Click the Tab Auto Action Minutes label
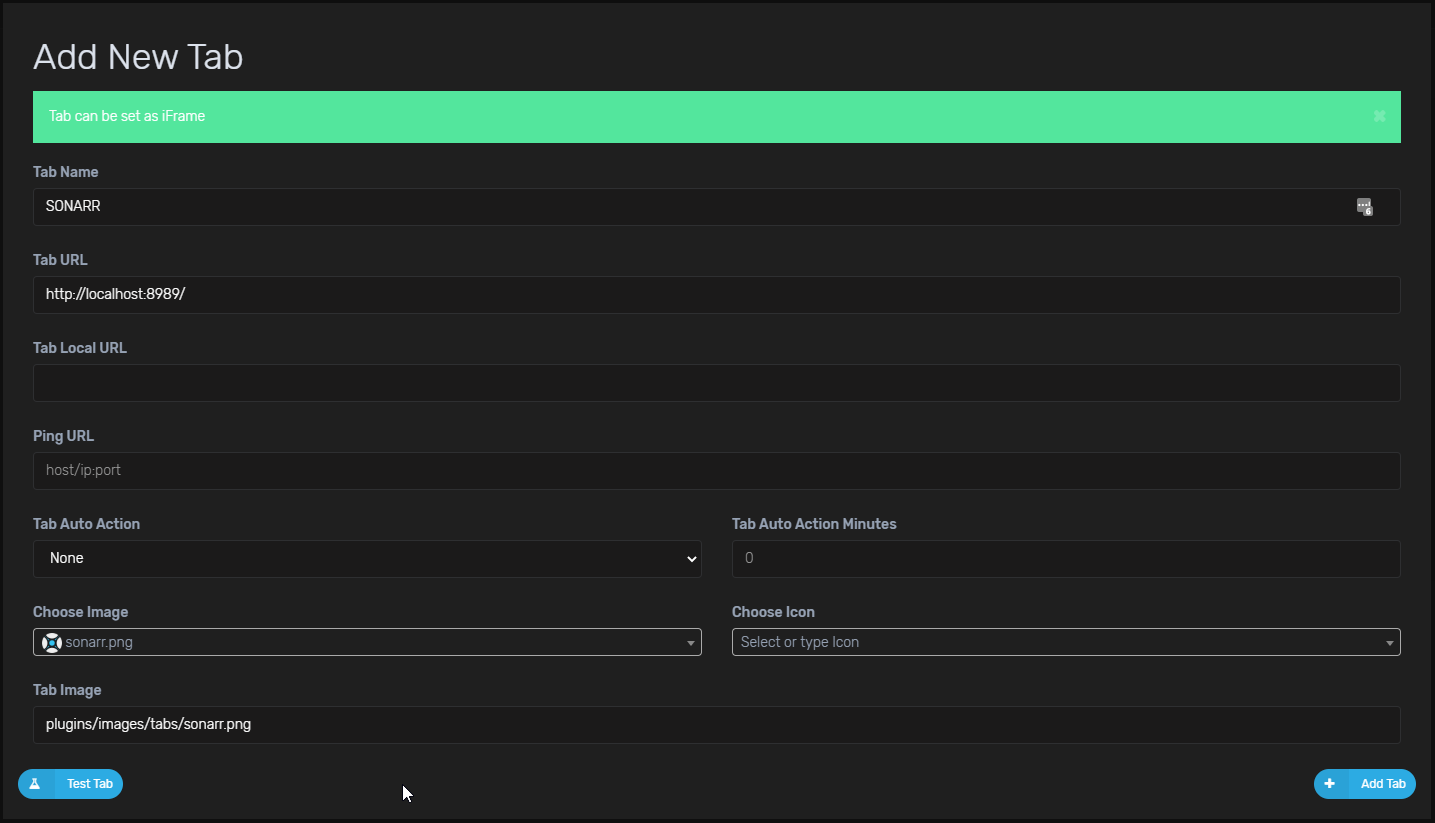This screenshot has width=1435, height=823. coord(814,524)
